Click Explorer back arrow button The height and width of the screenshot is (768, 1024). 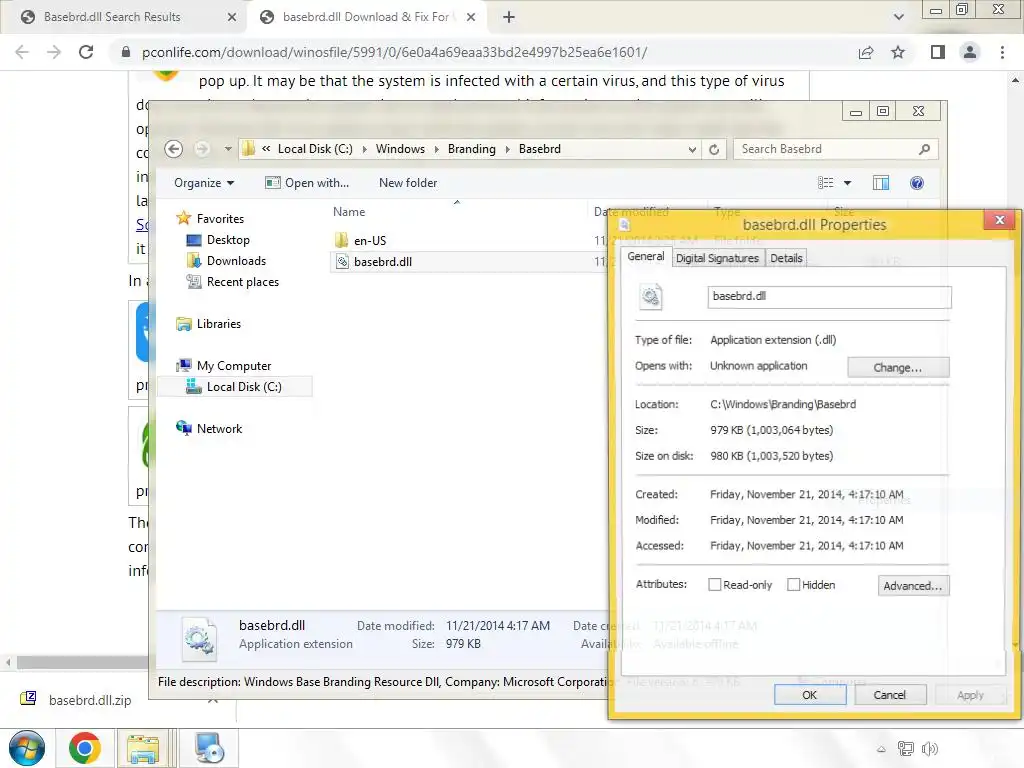point(174,149)
